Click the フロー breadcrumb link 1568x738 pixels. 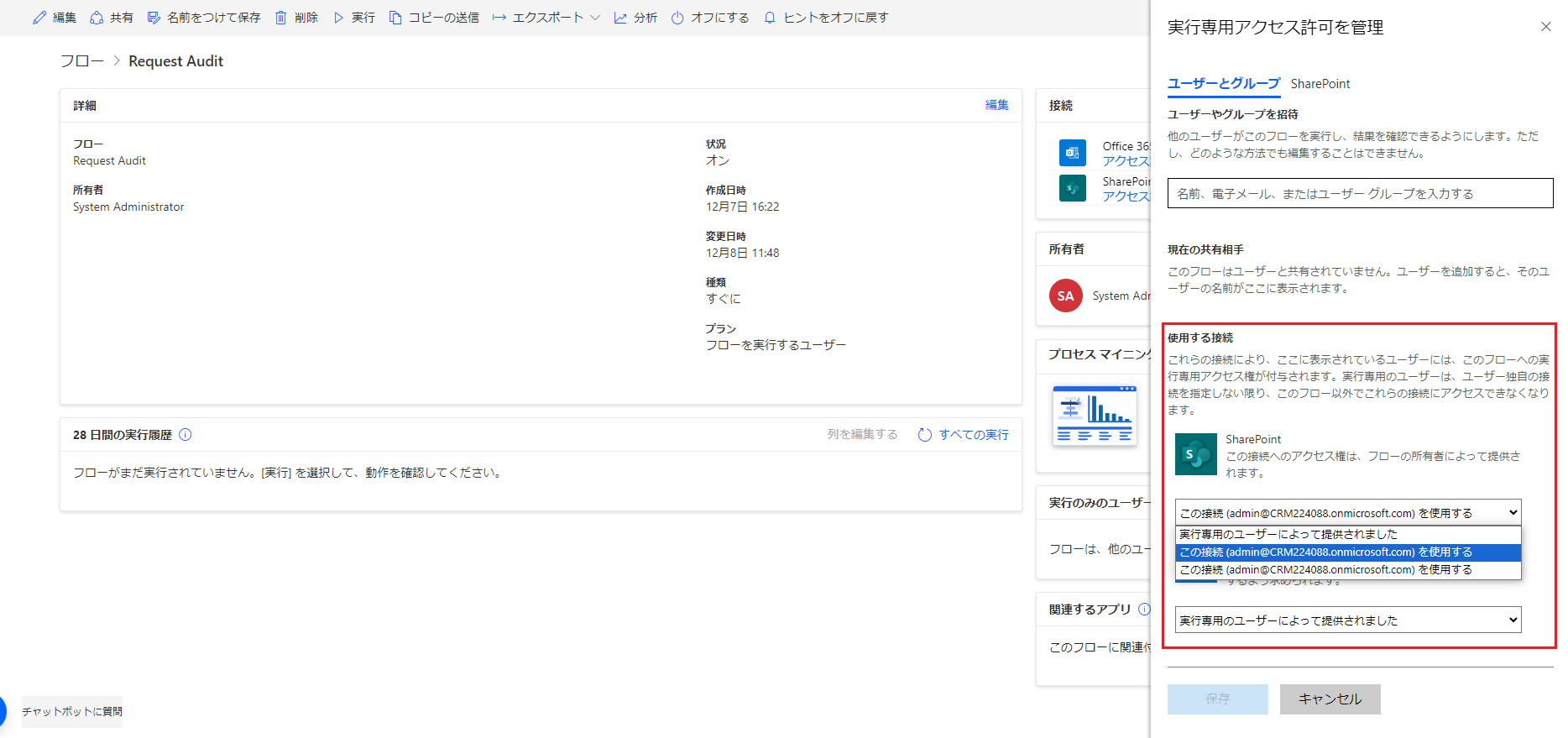pos(81,61)
